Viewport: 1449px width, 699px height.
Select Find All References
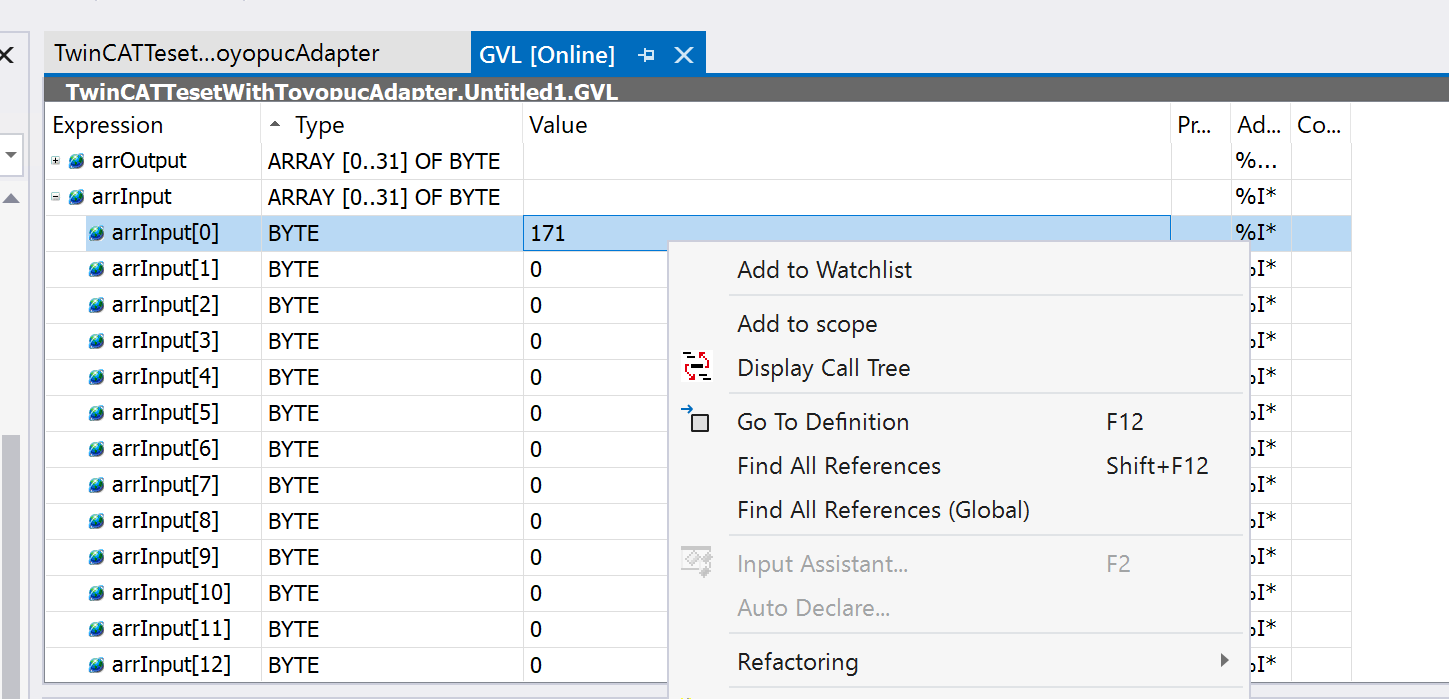(838, 466)
